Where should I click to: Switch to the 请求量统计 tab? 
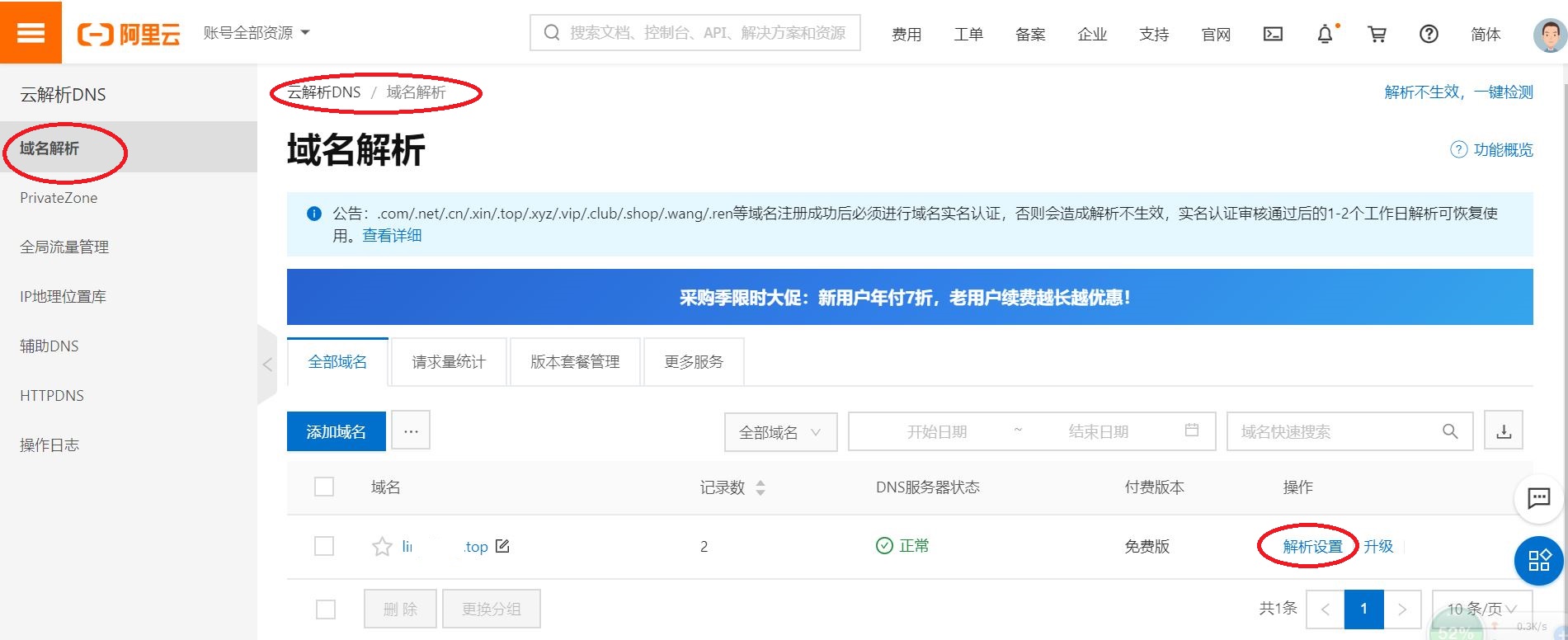(449, 362)
